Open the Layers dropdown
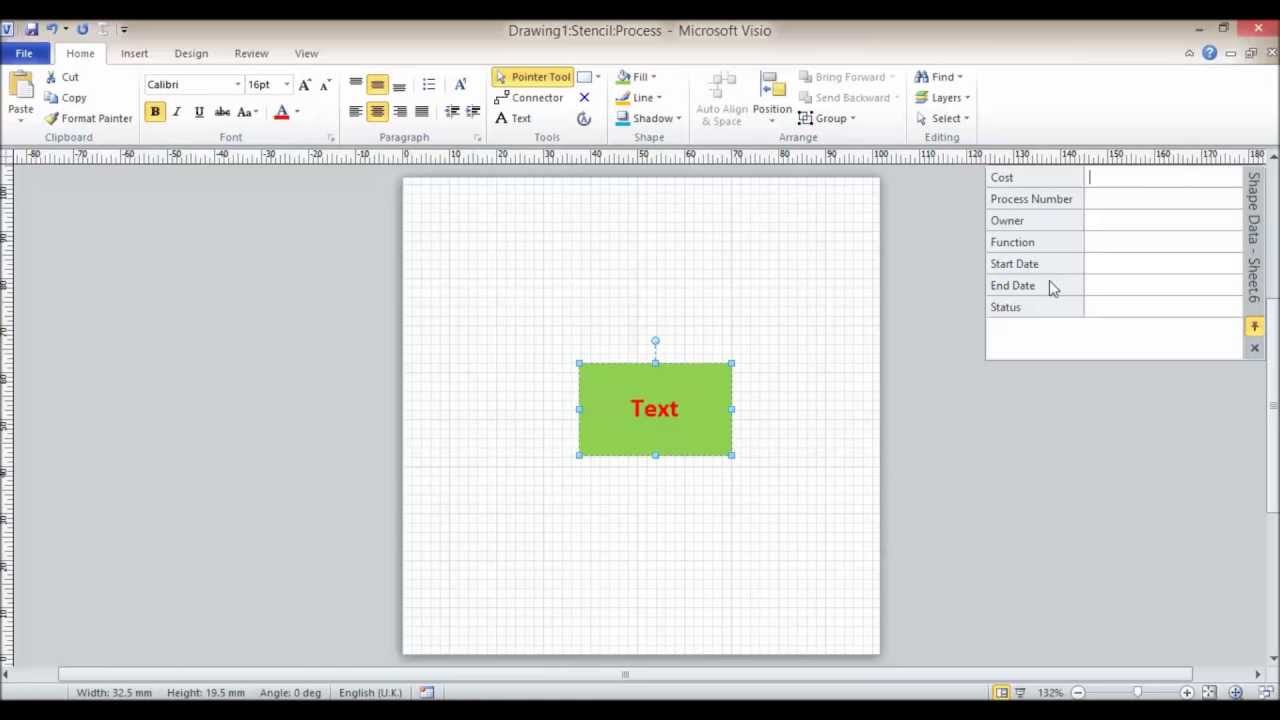 pyautogui.click(x=942, y=98)
